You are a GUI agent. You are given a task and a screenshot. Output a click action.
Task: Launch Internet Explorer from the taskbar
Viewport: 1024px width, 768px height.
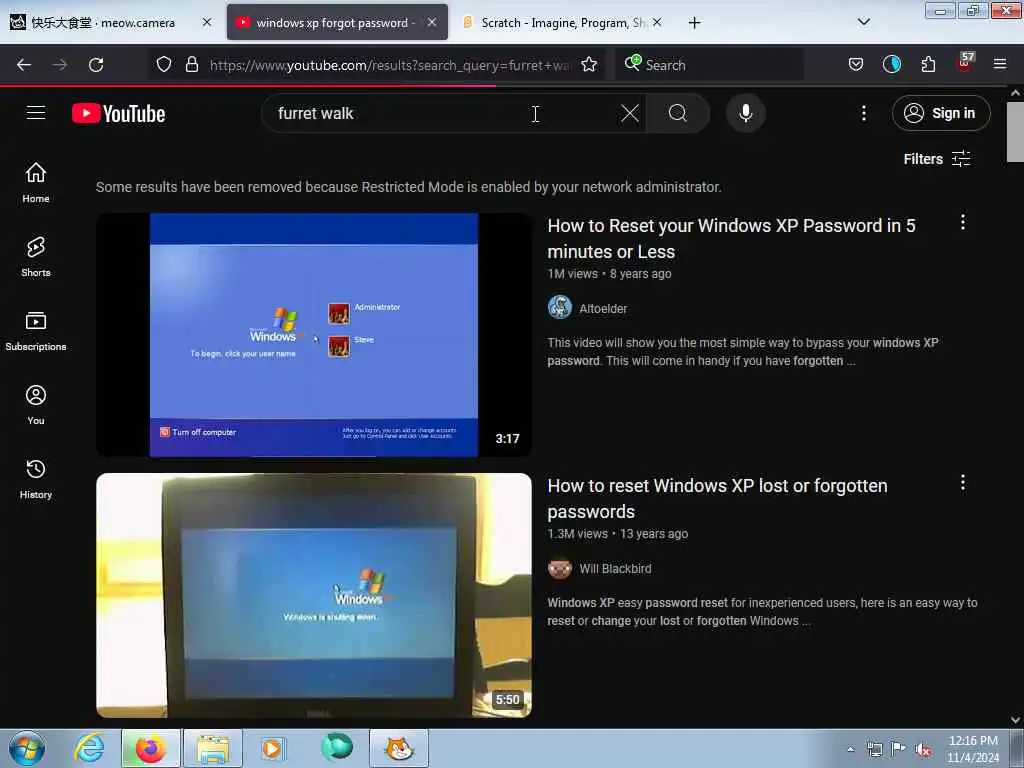[89, 748]
